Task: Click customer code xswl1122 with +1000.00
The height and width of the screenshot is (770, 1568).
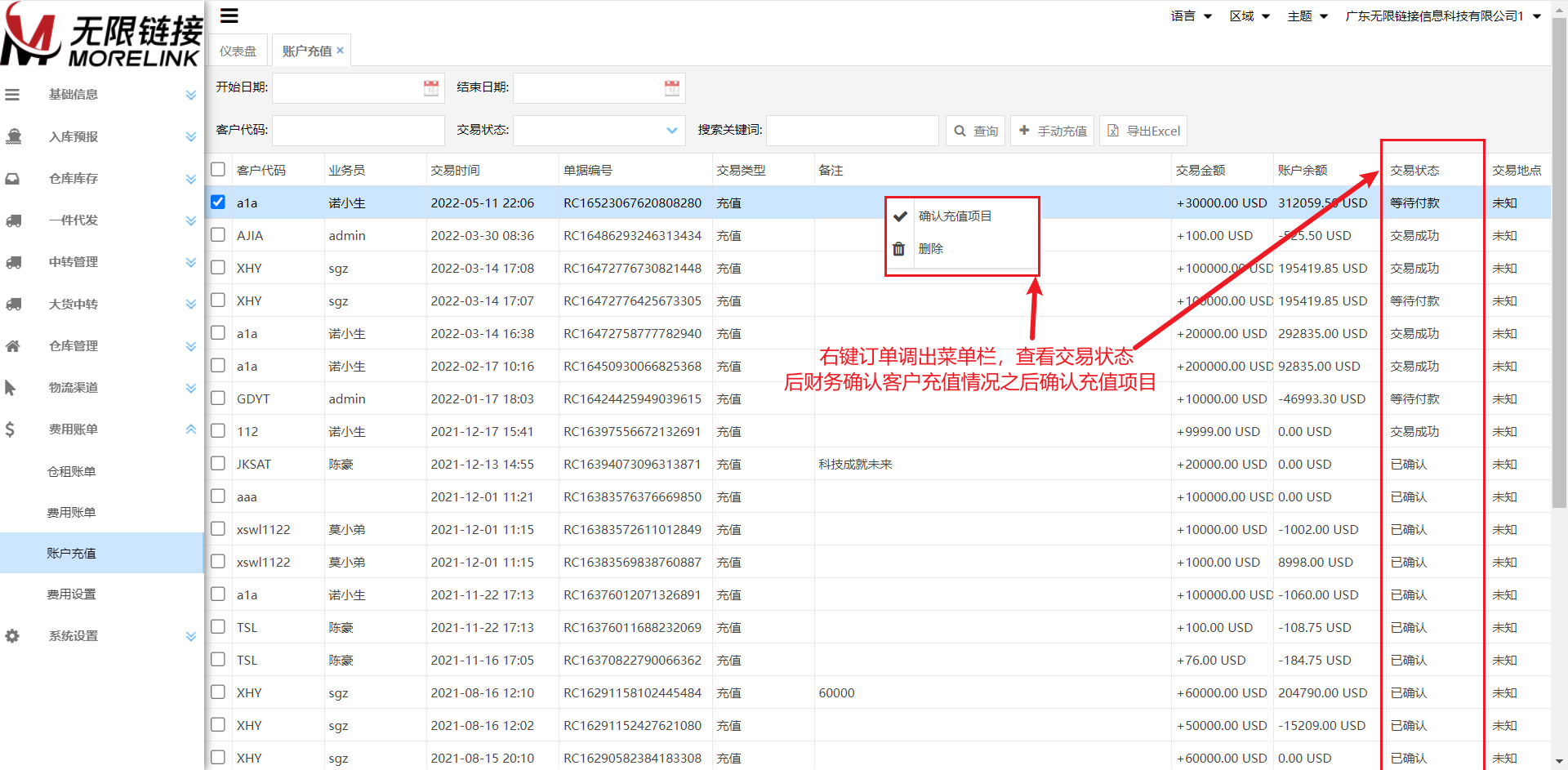Action: [x=263, y=562]
